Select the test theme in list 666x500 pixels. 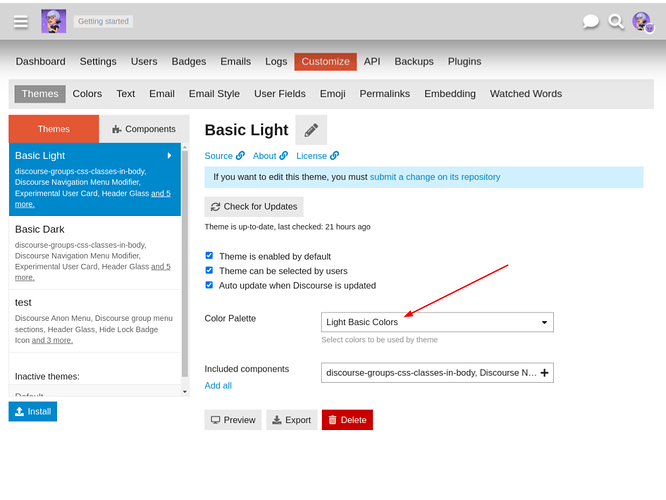pos(95,321)
